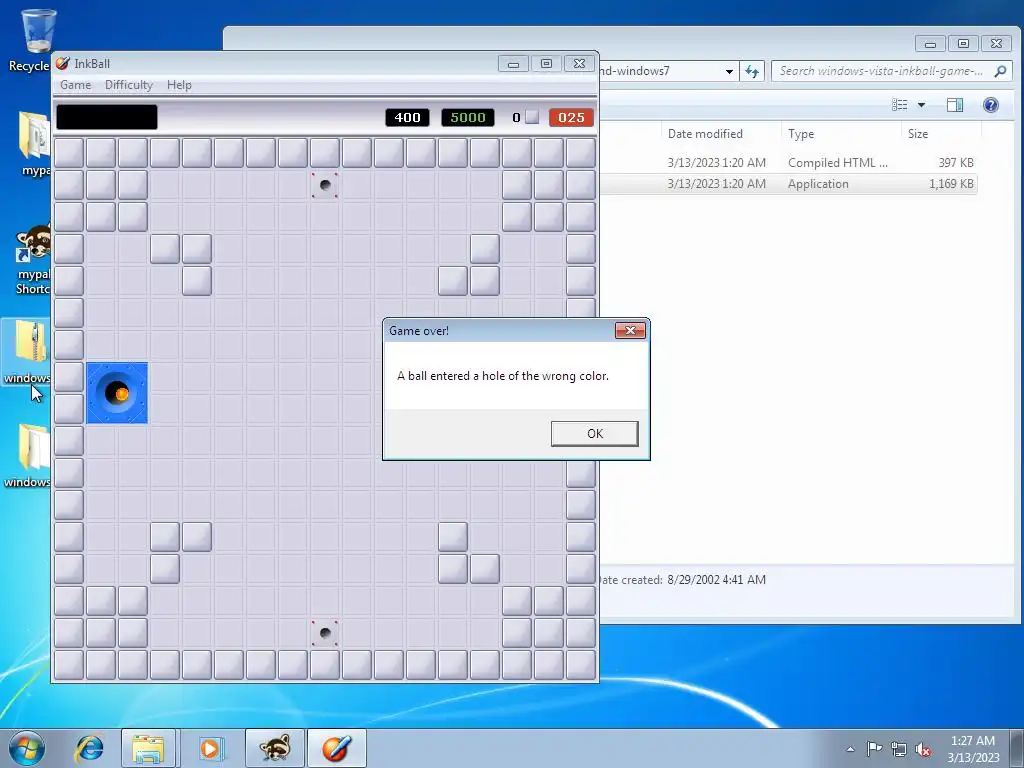Click the Explorer refresh button

pyautogui.click(x=752, y=71)
